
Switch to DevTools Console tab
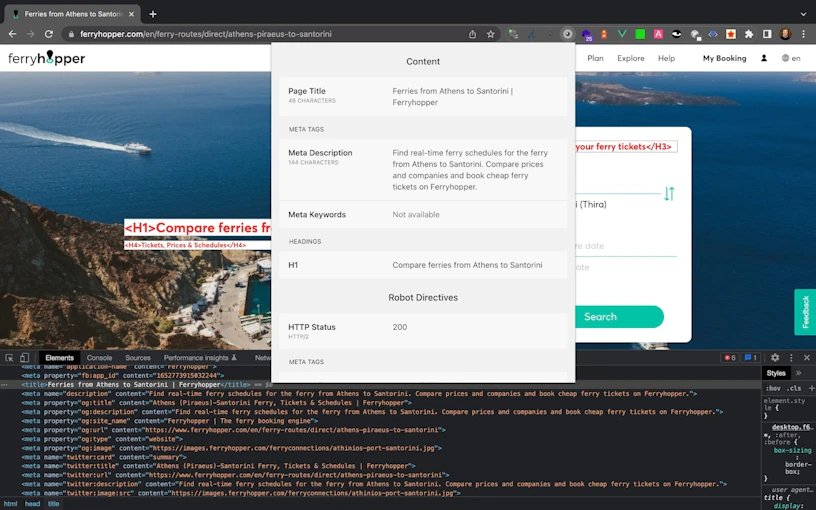coord(99,358)
